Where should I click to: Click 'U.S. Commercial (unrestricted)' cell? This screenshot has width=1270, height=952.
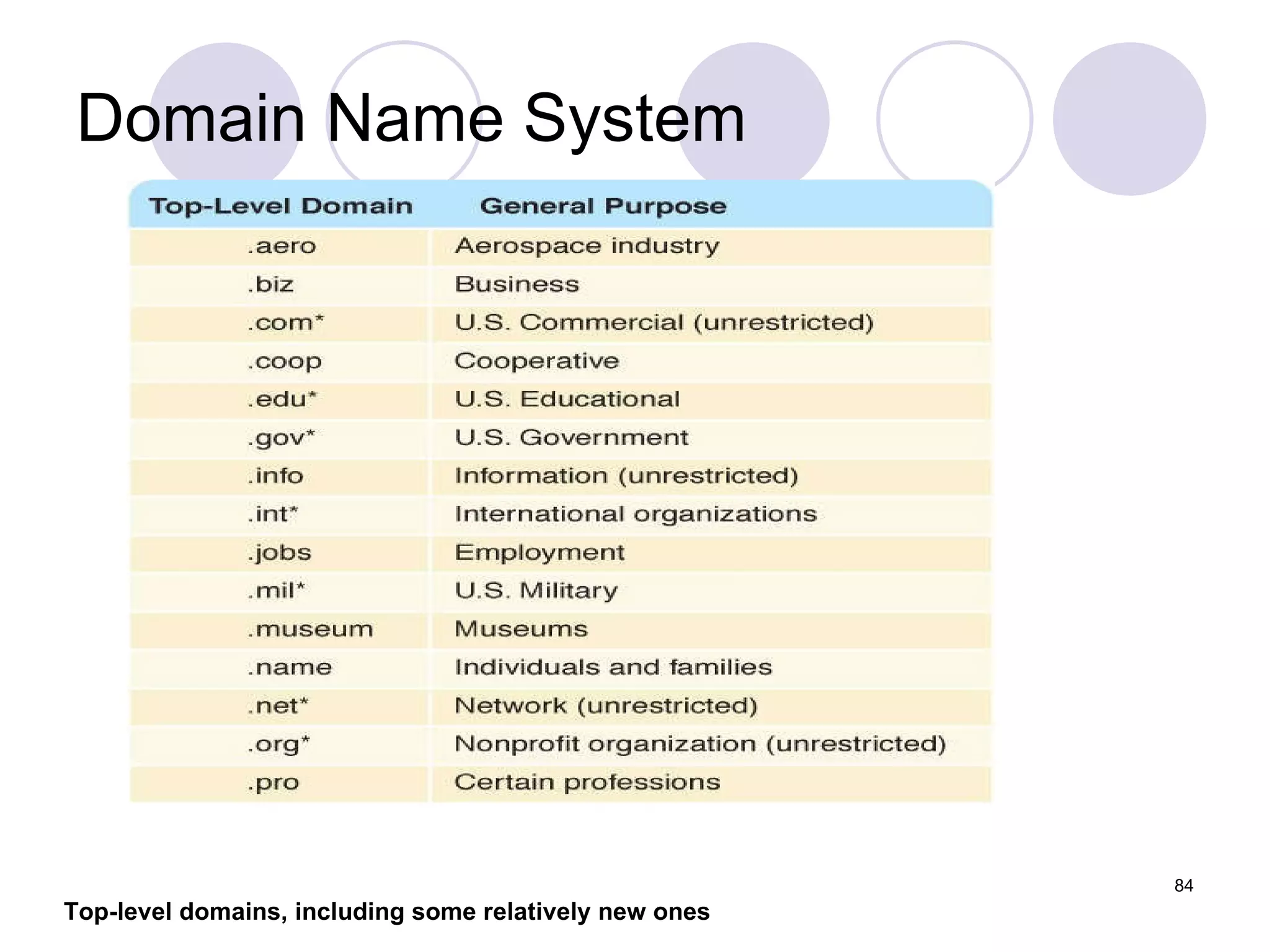712,324
